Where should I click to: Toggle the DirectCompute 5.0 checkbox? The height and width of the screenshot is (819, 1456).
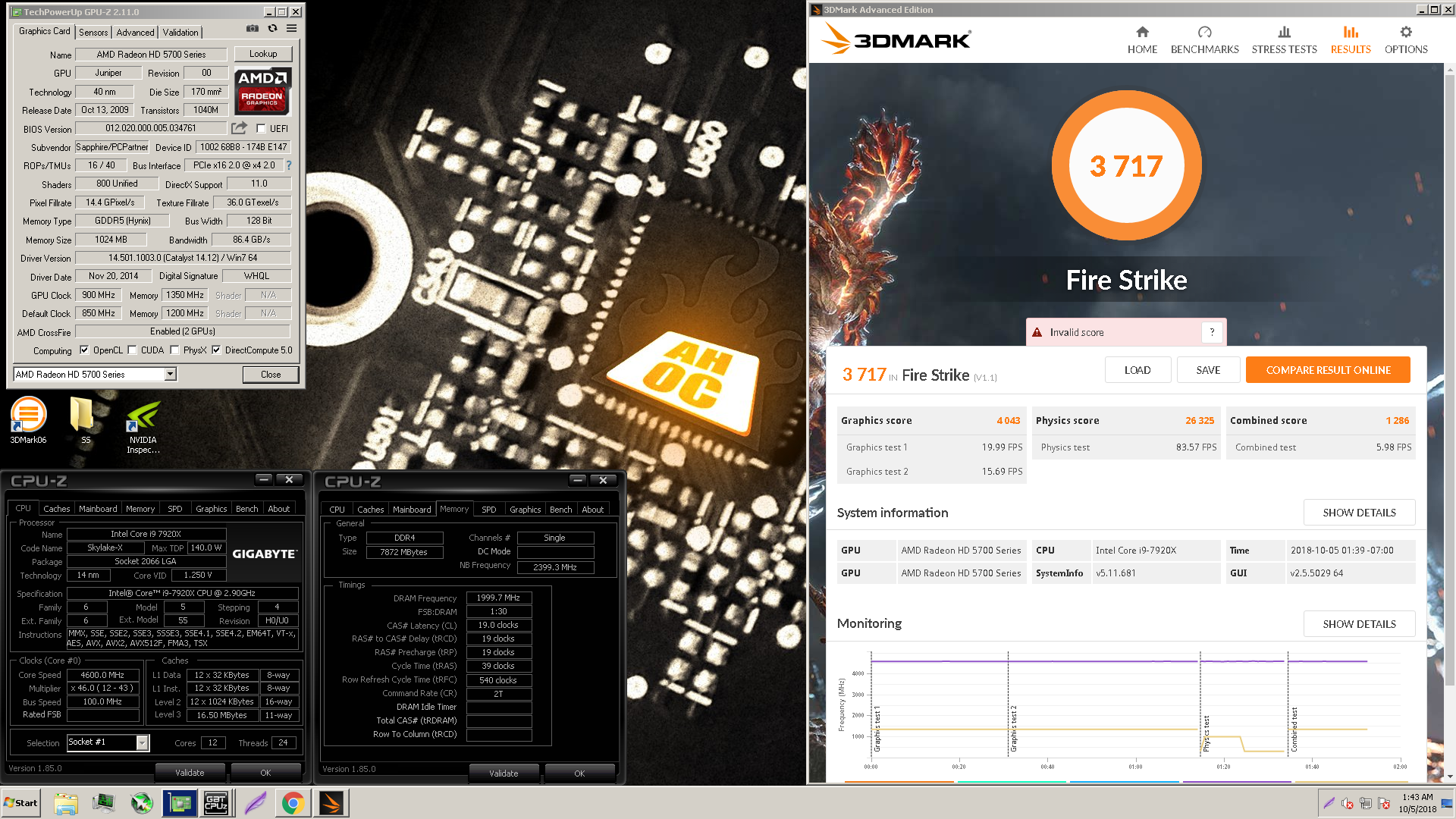coord(216,350)
